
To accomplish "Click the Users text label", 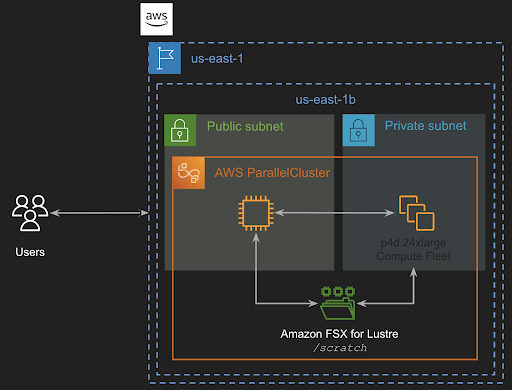I will coord(30,252).
